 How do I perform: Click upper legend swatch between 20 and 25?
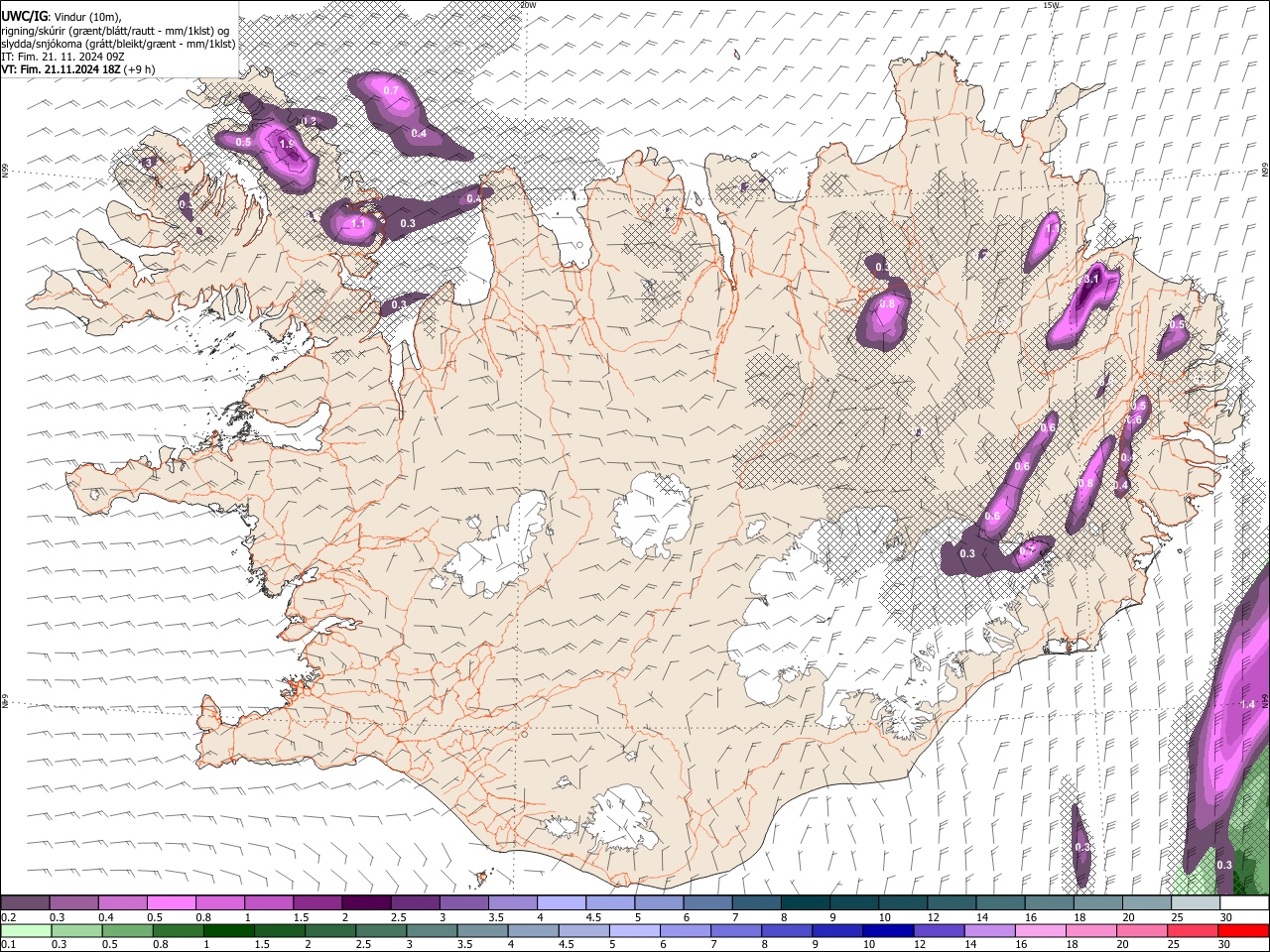1146,903
